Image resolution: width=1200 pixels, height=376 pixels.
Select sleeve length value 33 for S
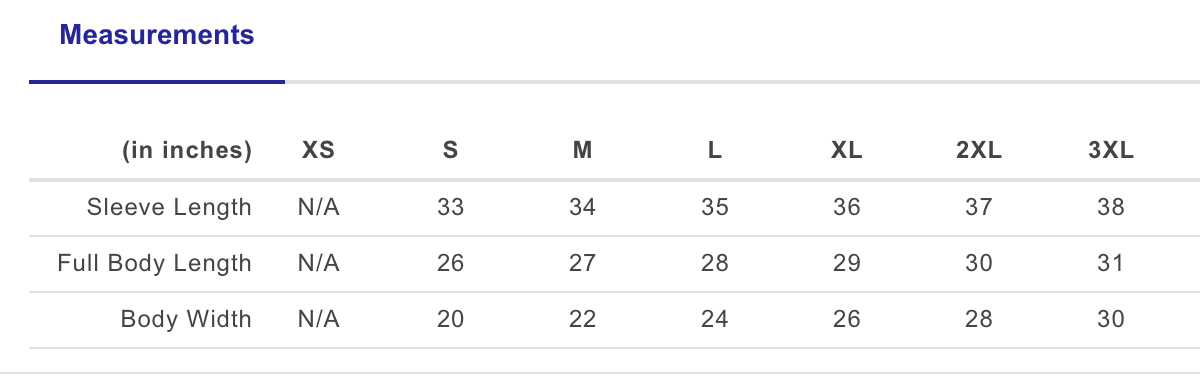pyautogui.click(x=451, y=208)
